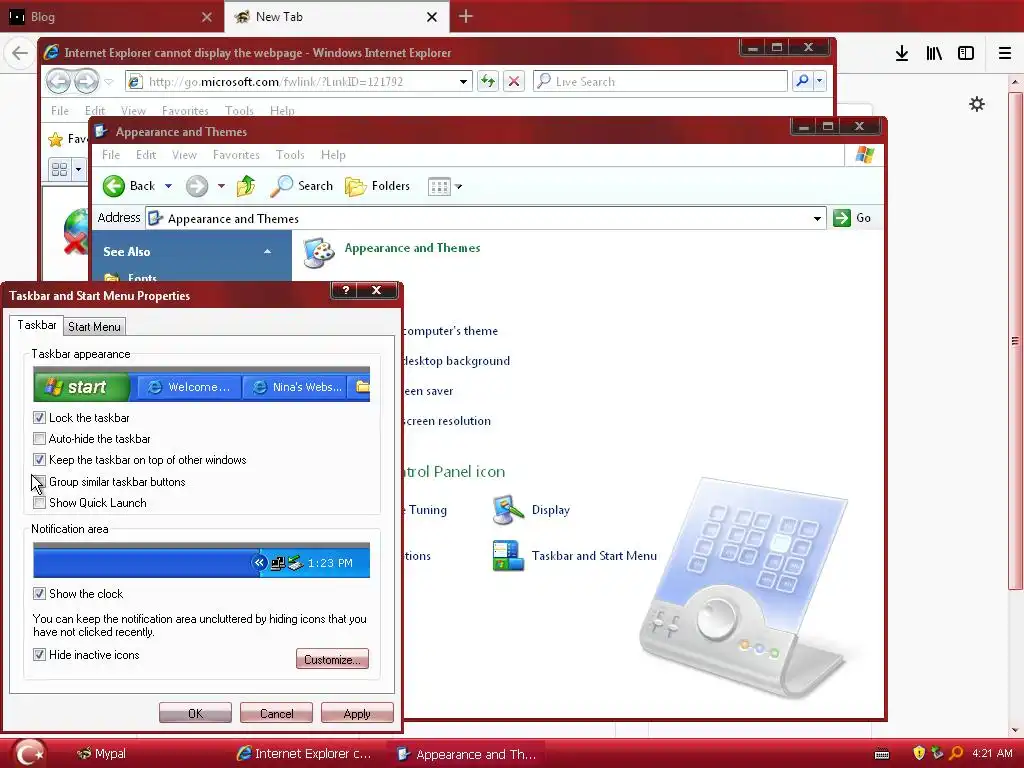
Task: Toggle Hide inactive icons checkbox
Action: tap(39, 654)
